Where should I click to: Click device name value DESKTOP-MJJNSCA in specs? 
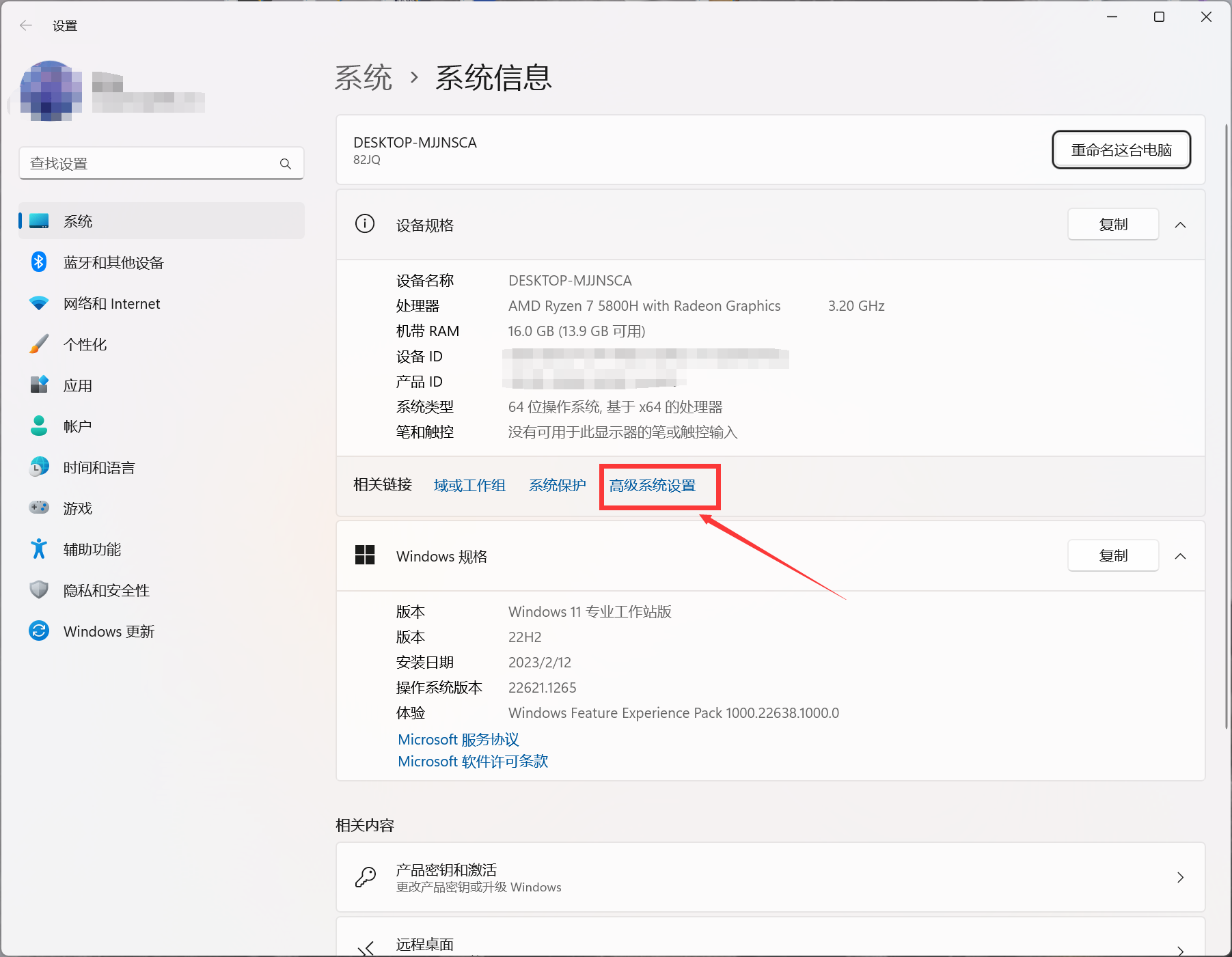click(x=570, y=280)
